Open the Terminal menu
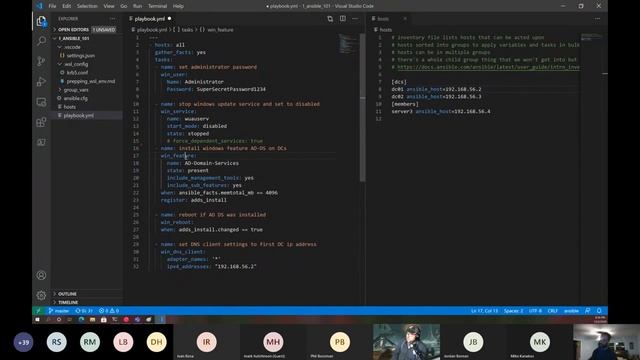 157,6
